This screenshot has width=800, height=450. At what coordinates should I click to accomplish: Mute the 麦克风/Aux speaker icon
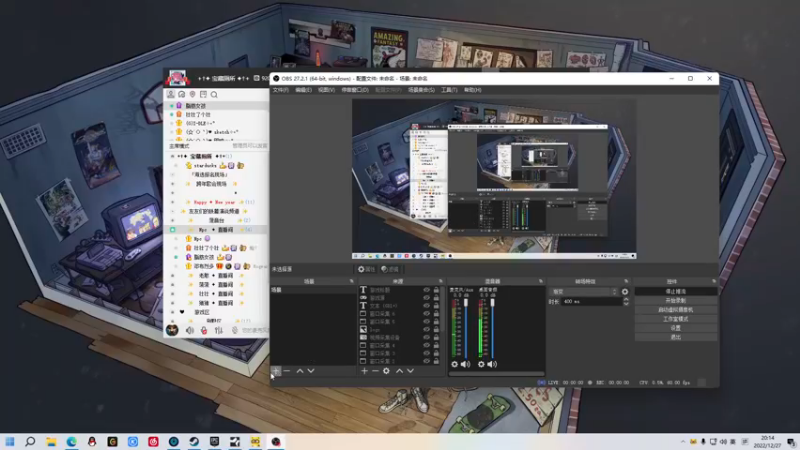click(465, 364)
